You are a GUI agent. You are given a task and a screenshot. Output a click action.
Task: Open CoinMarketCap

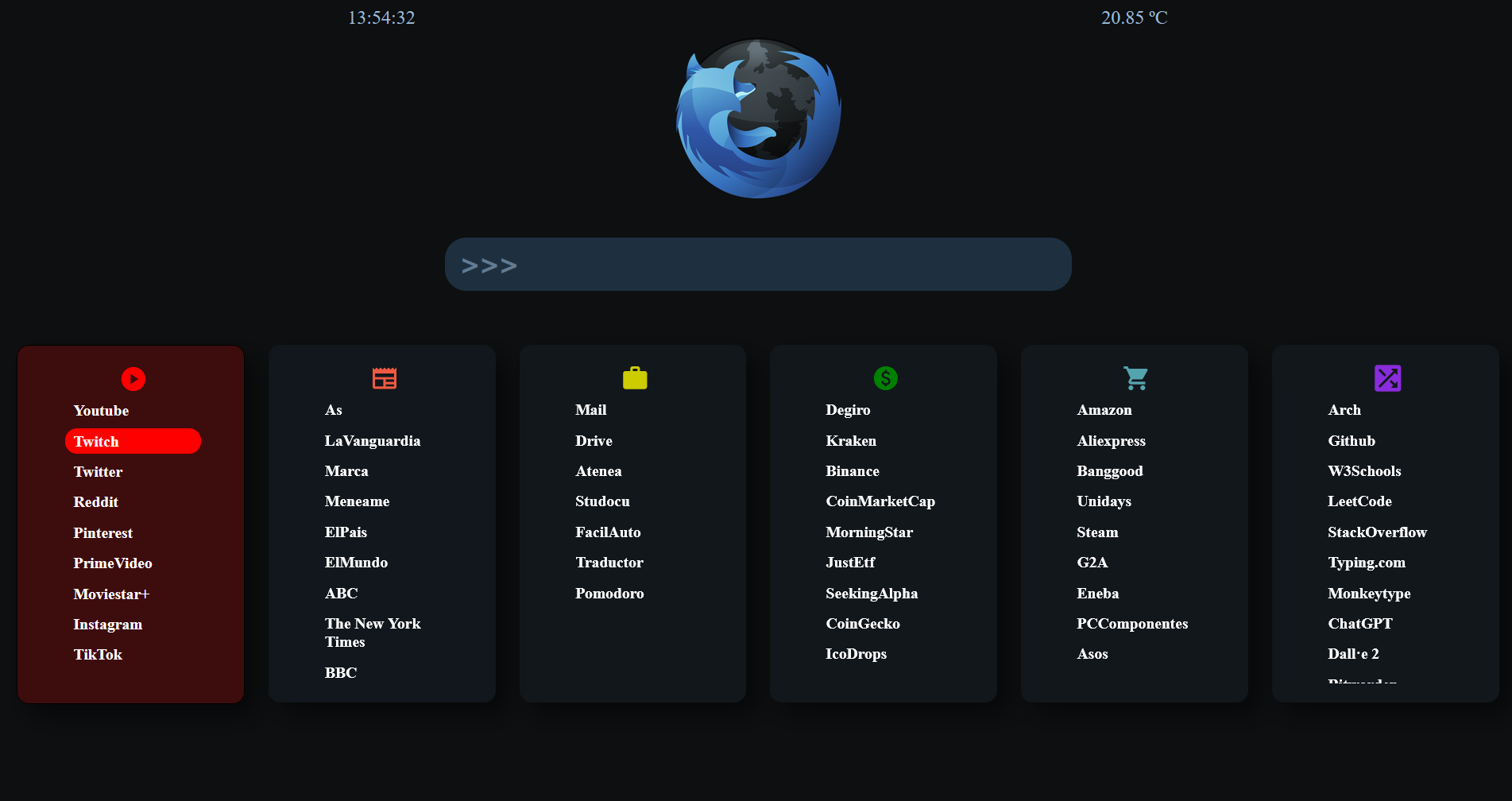[x=880, y=501]
